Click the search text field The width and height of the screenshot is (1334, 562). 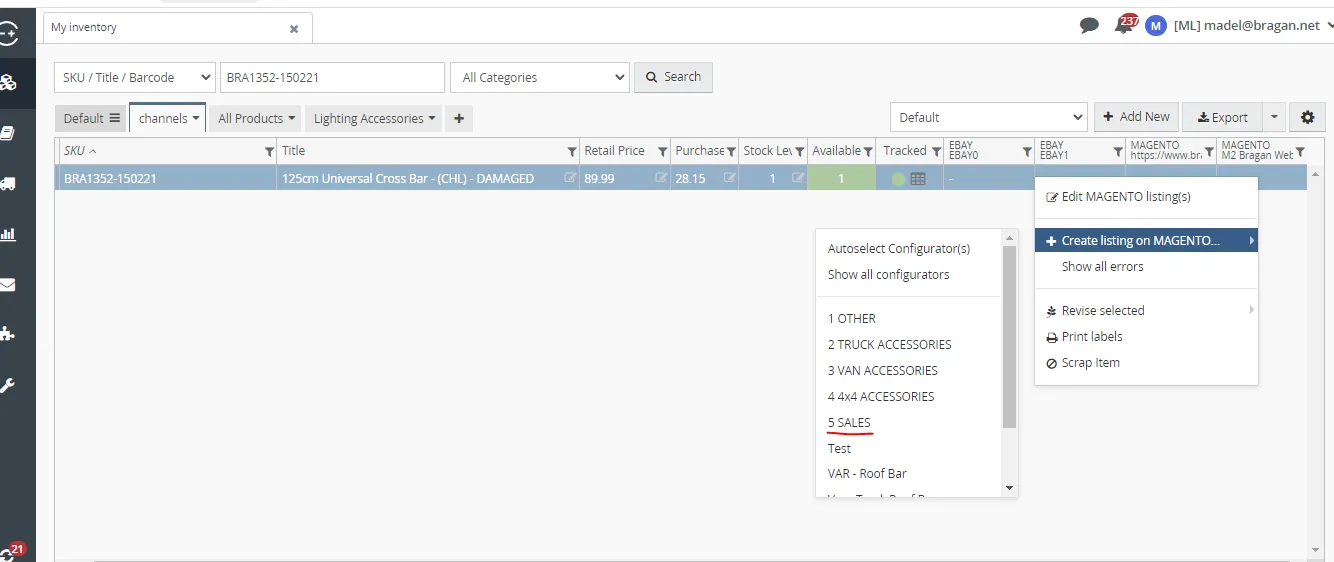point(332,77)
